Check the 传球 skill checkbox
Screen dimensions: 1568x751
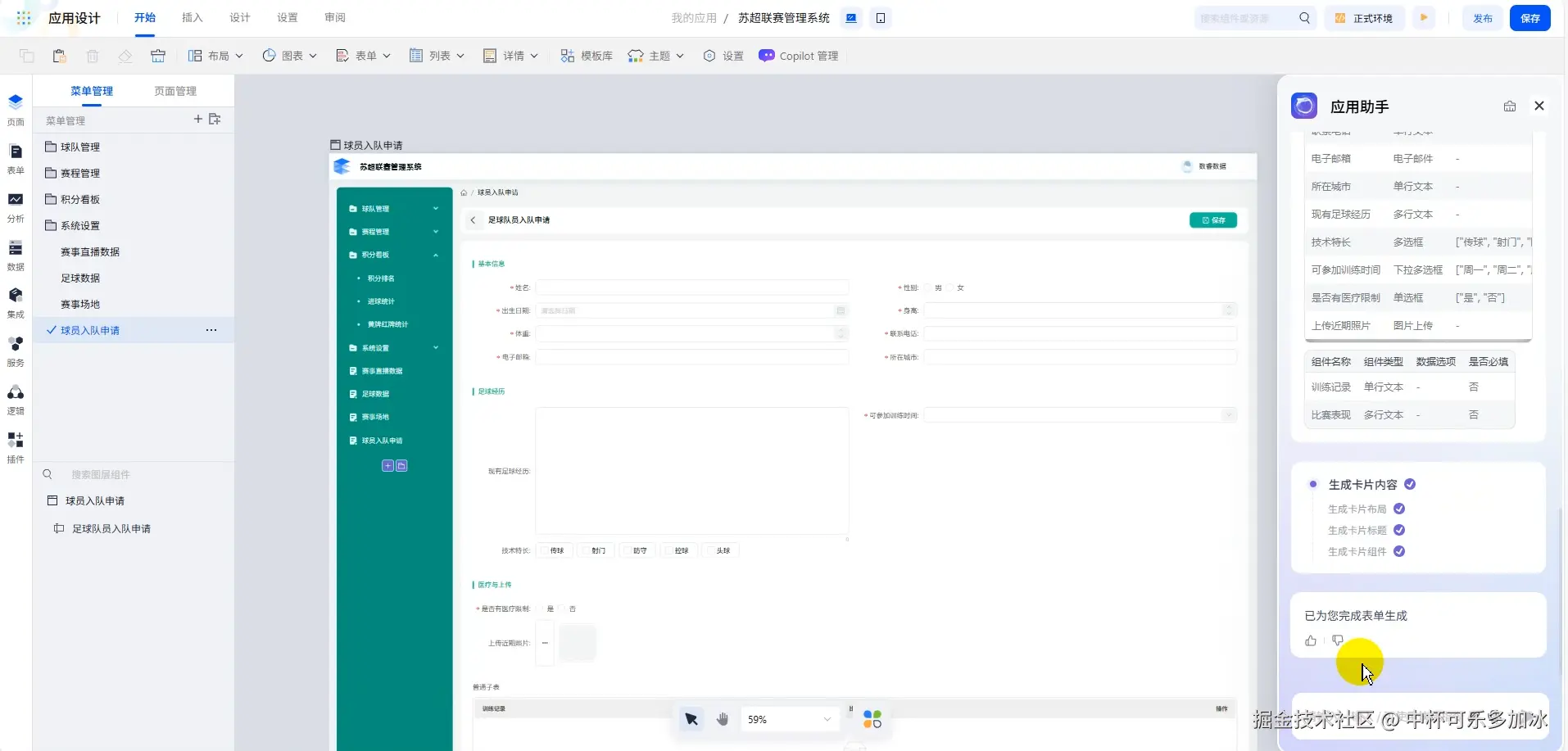point(545,550)
